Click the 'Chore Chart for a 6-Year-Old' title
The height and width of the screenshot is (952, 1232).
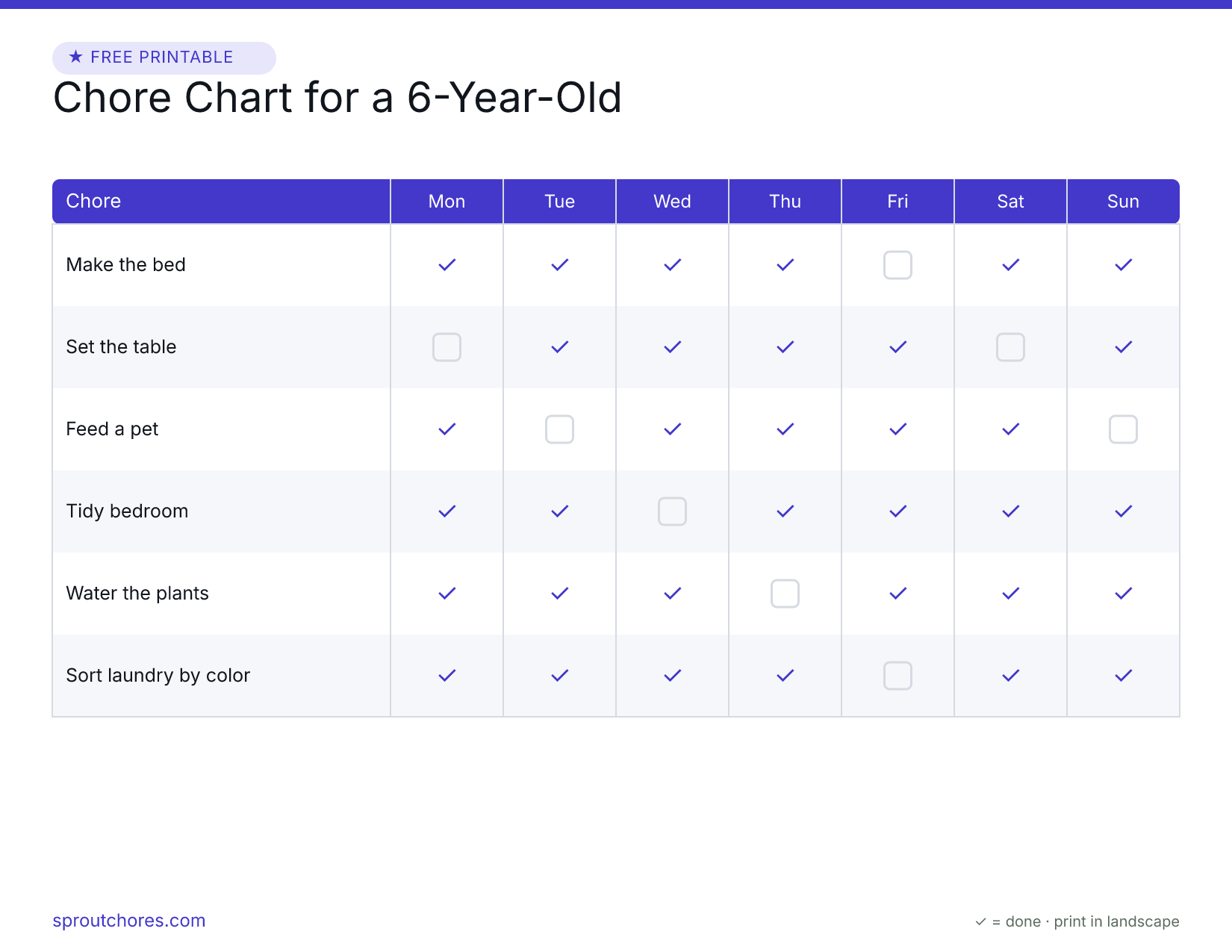(x=337, y=98)
